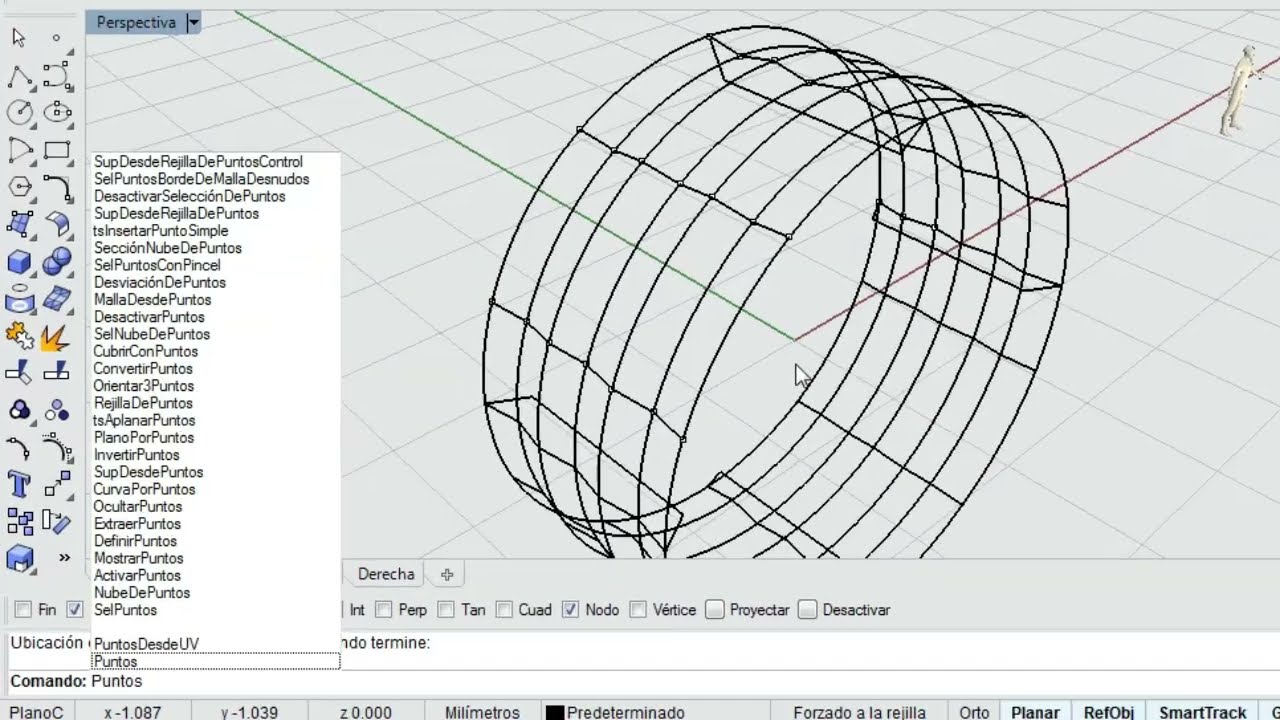Click the PlanoC status bar pane
Image resolution: width=1280 pixels, height=720 pixels.
[36, 712]
